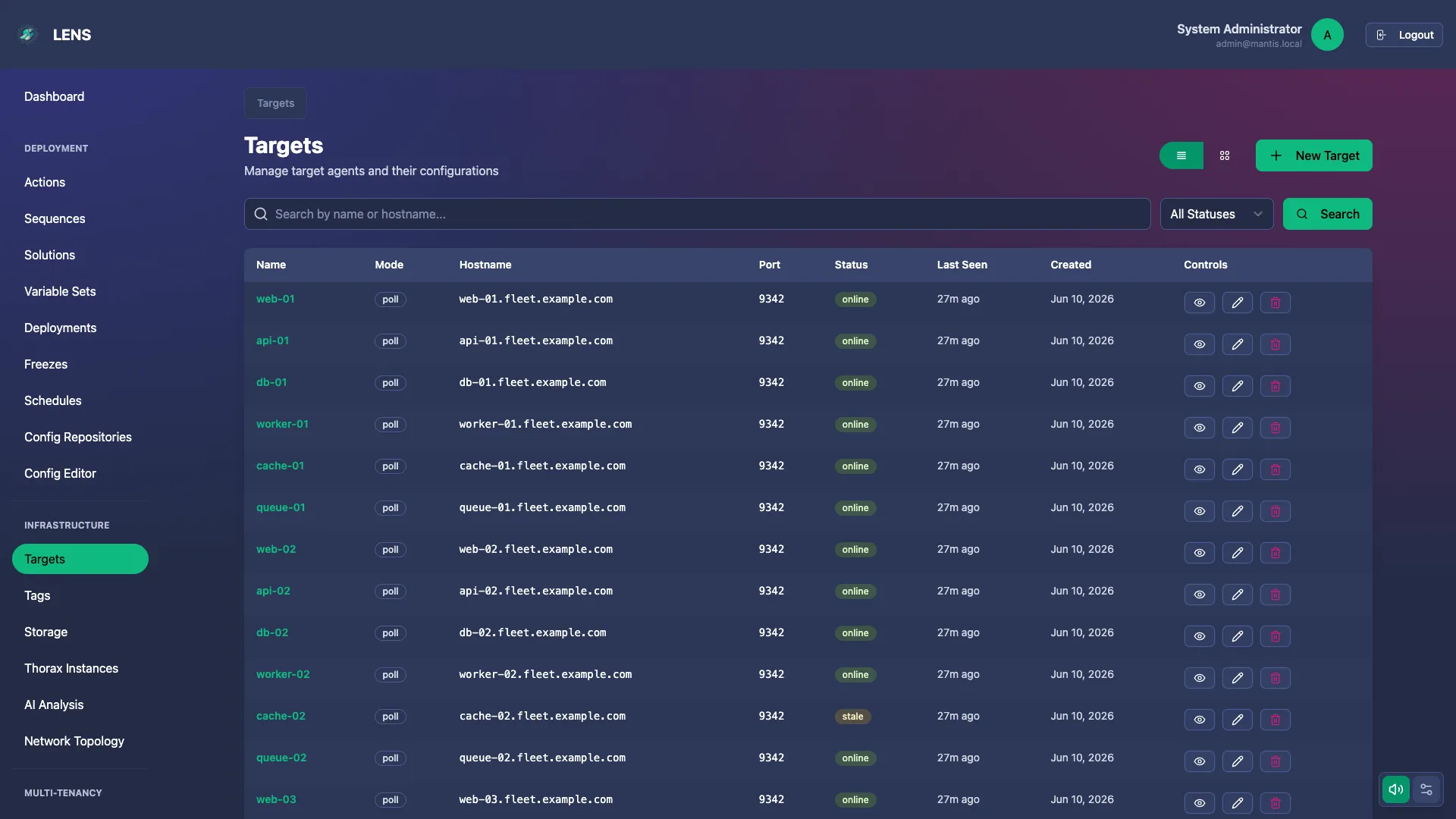Delete the worker-01 target
The width and height of the screenshot is (1456, 819).
point(1276,428)
